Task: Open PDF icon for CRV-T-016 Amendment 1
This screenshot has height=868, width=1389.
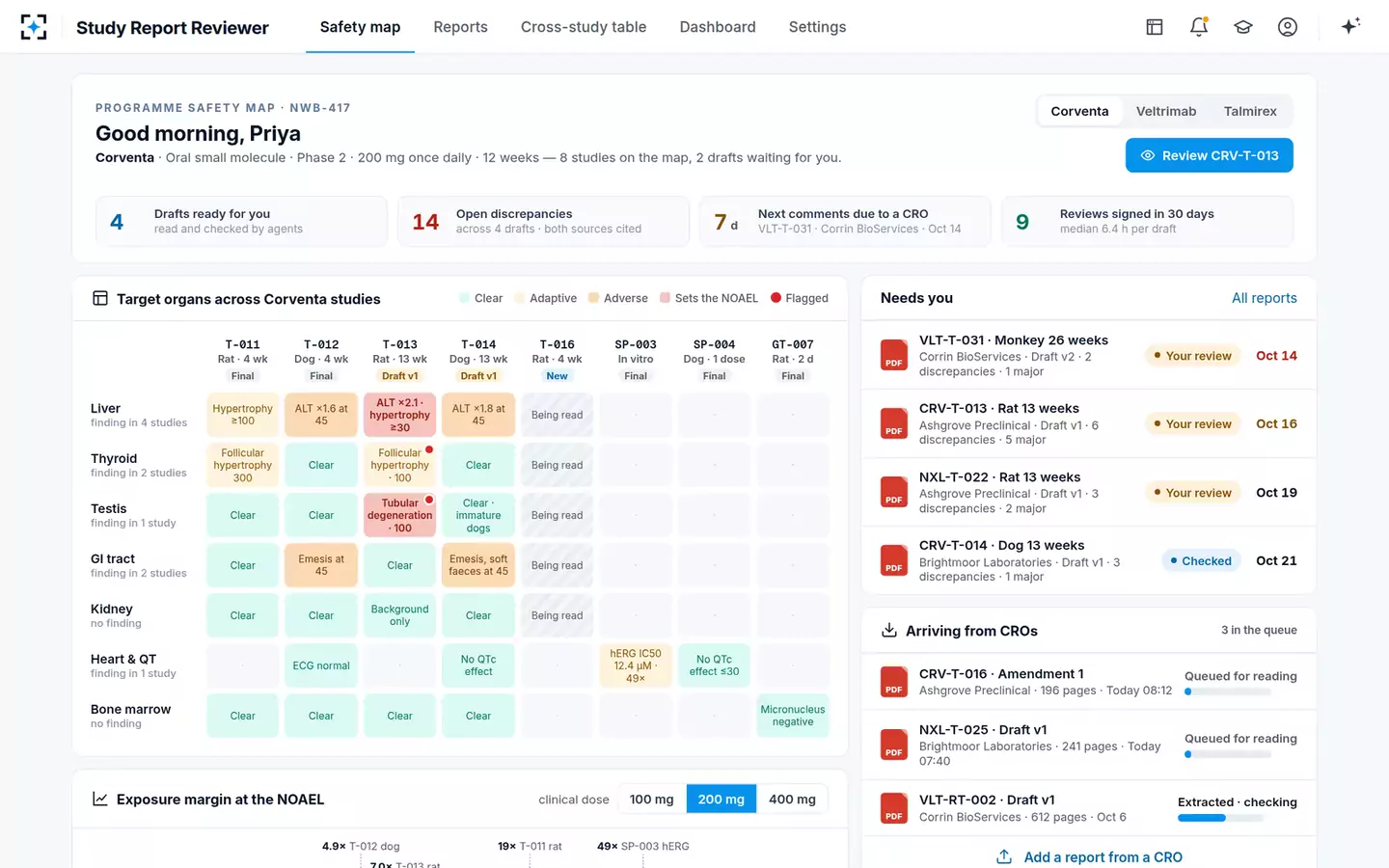Action: (x=894, y=682)
